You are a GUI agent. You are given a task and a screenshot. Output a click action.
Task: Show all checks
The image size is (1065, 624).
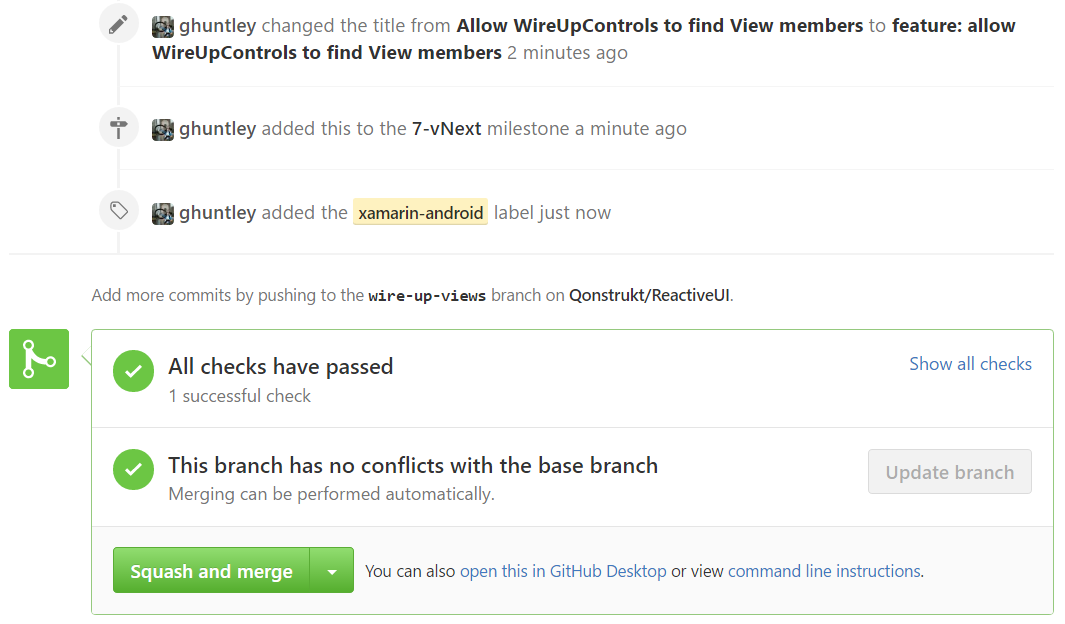[x=970, y=364]
